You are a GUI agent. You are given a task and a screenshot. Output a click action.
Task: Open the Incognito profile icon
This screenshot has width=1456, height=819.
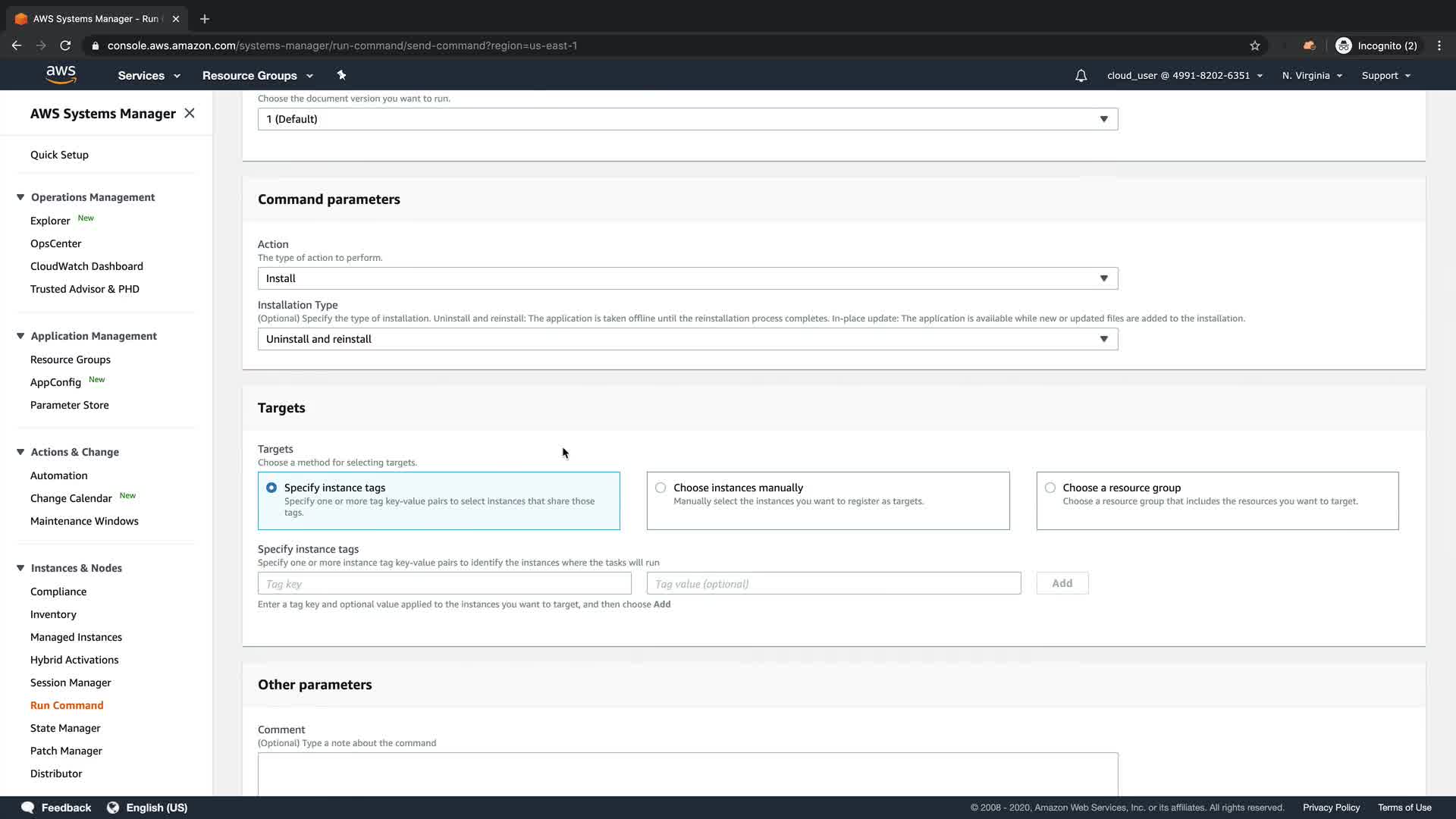[x=1344, y=45]
